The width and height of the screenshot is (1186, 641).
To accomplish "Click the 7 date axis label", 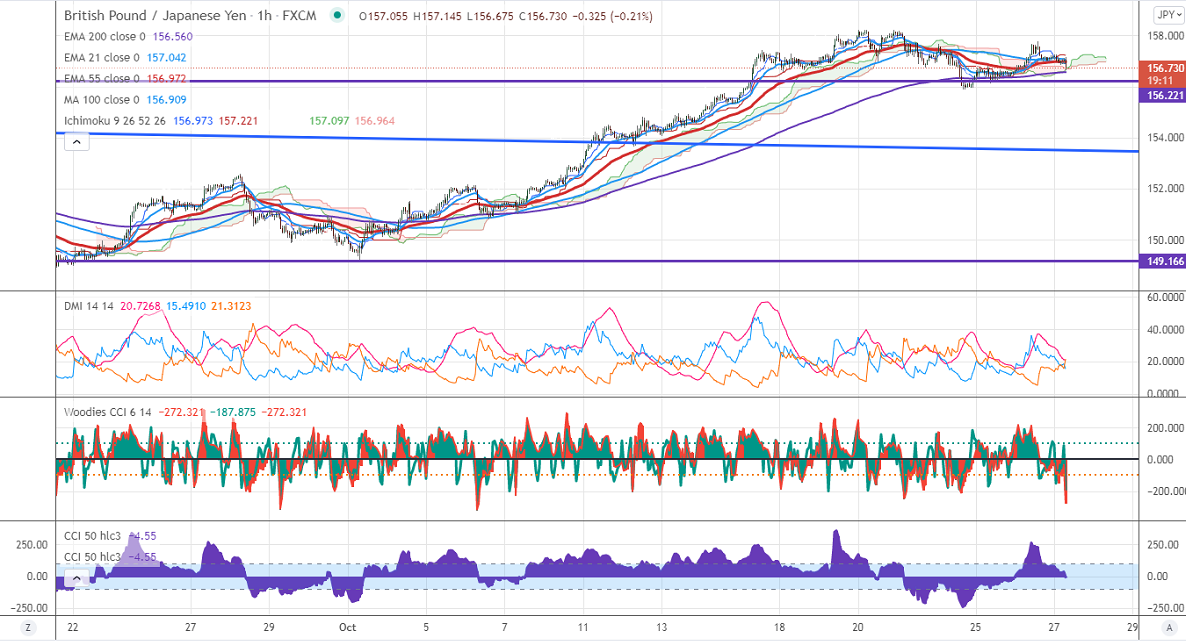I will 505,627.
